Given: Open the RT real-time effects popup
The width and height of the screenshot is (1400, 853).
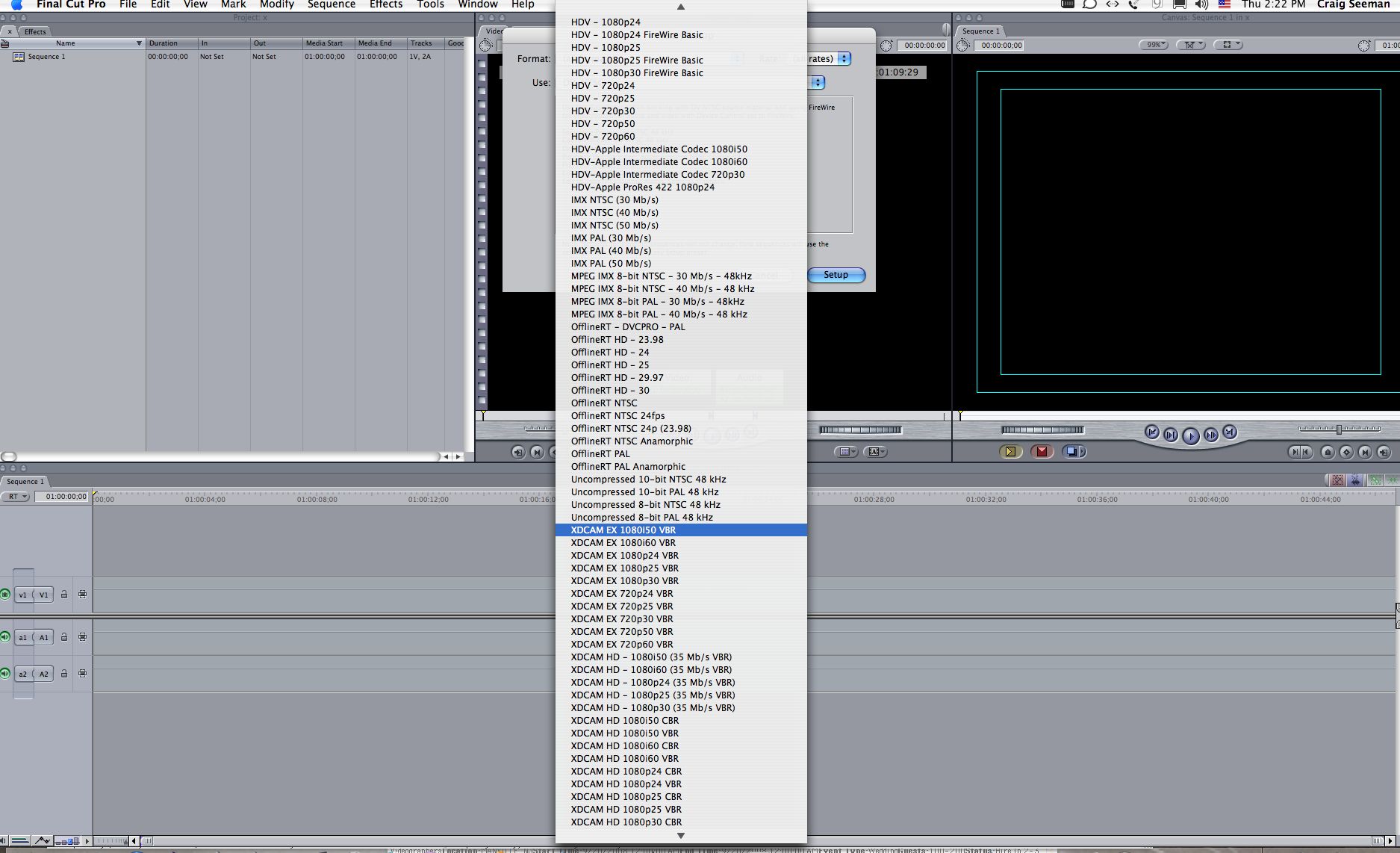Looking at the screenshot, I should pyautogui.click(x=15, y=497).
